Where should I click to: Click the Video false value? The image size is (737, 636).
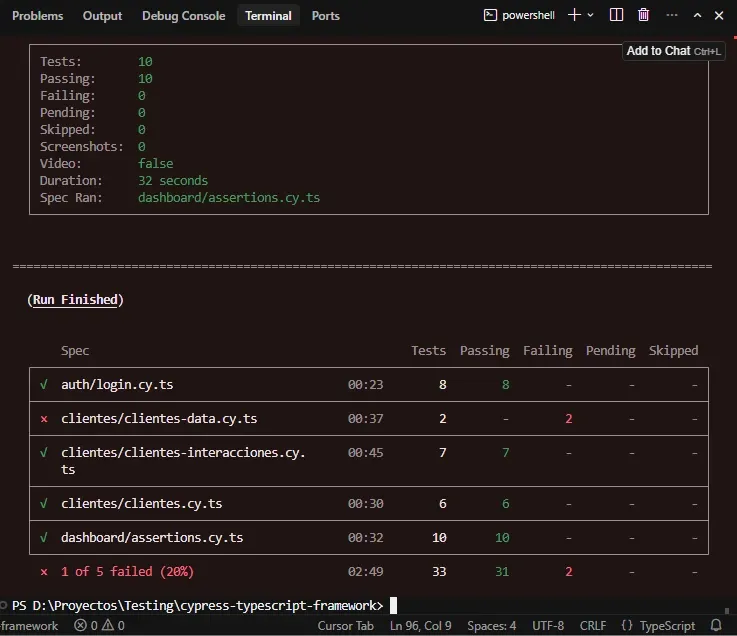pyautogui.click(x=156, y=164)
